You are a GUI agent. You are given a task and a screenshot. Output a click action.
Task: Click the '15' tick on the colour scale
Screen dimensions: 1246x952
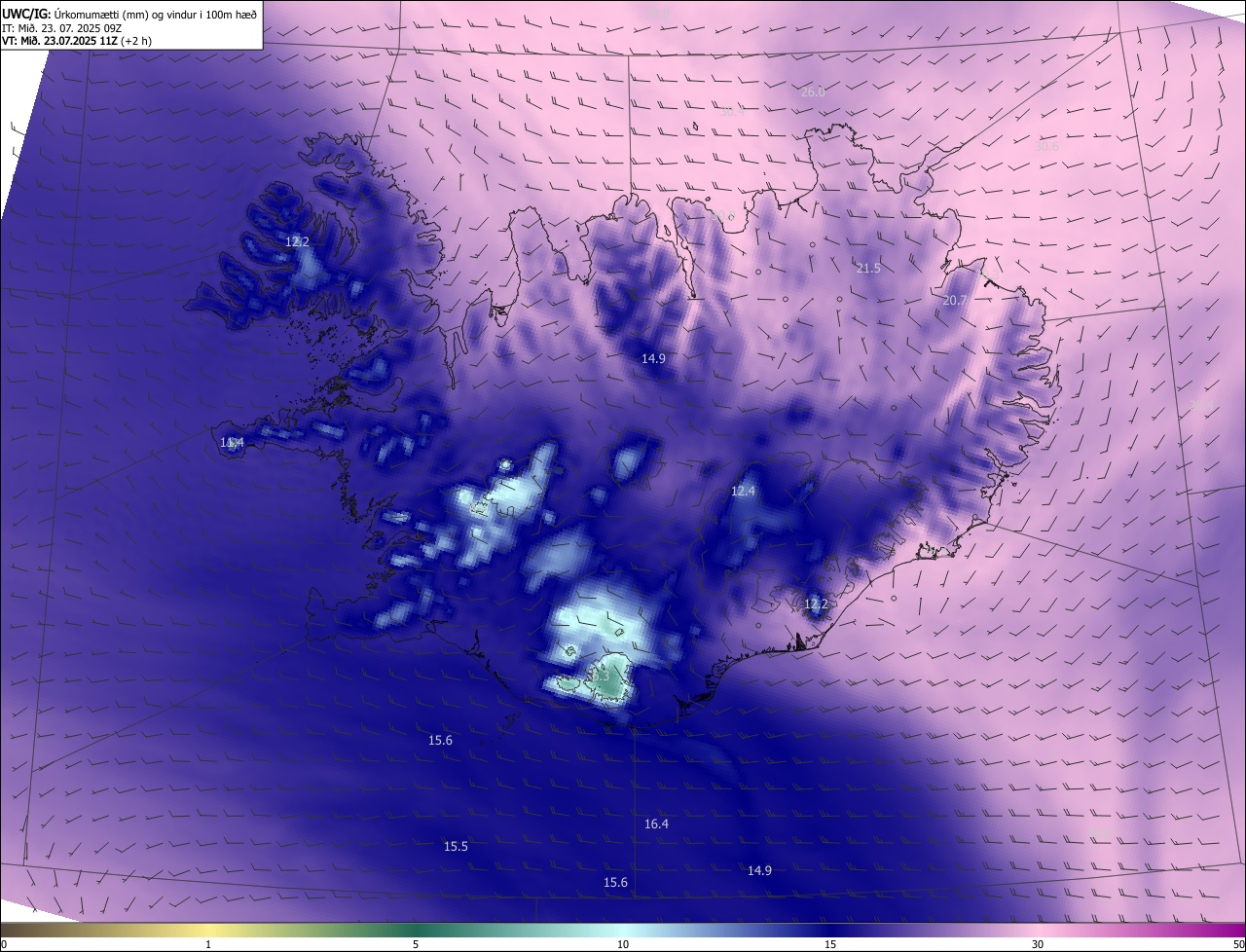(830, 944)
